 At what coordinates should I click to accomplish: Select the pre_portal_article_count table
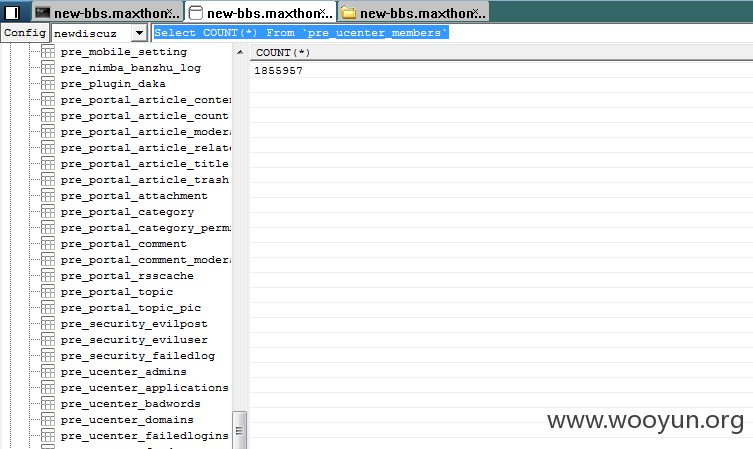(x=145, y=116)
